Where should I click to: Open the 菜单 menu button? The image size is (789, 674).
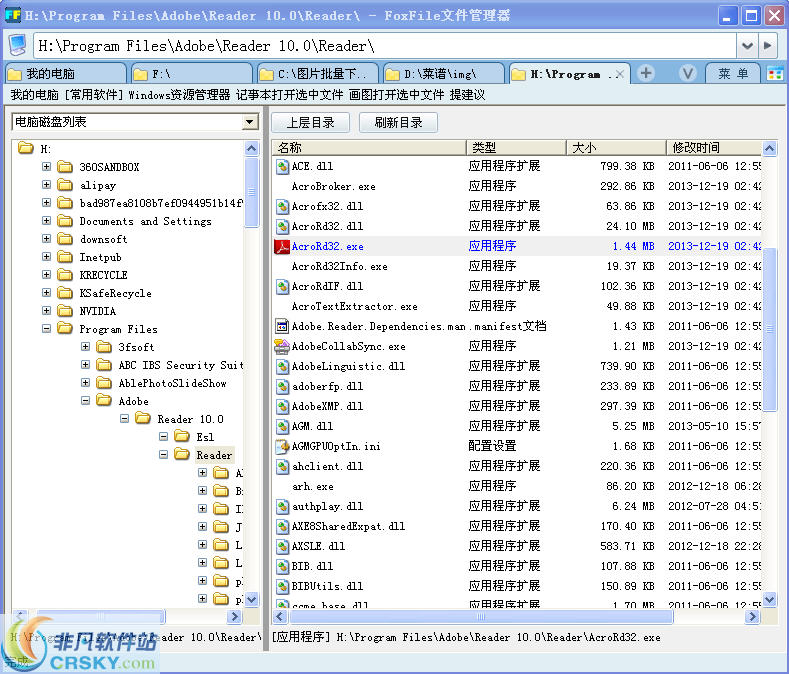732,73
